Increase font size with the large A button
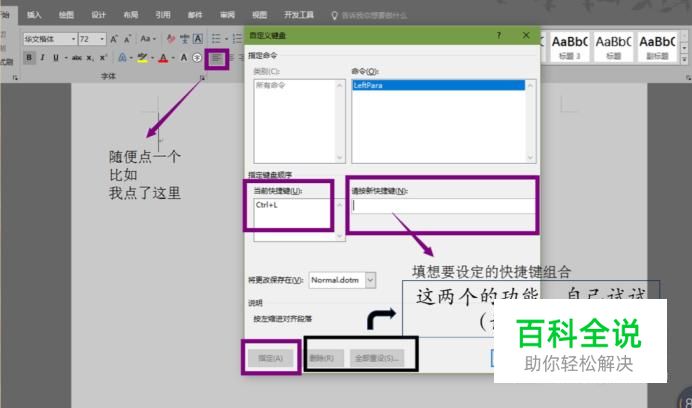This screenshot has width=692, height=408. (x=114, y=39)
